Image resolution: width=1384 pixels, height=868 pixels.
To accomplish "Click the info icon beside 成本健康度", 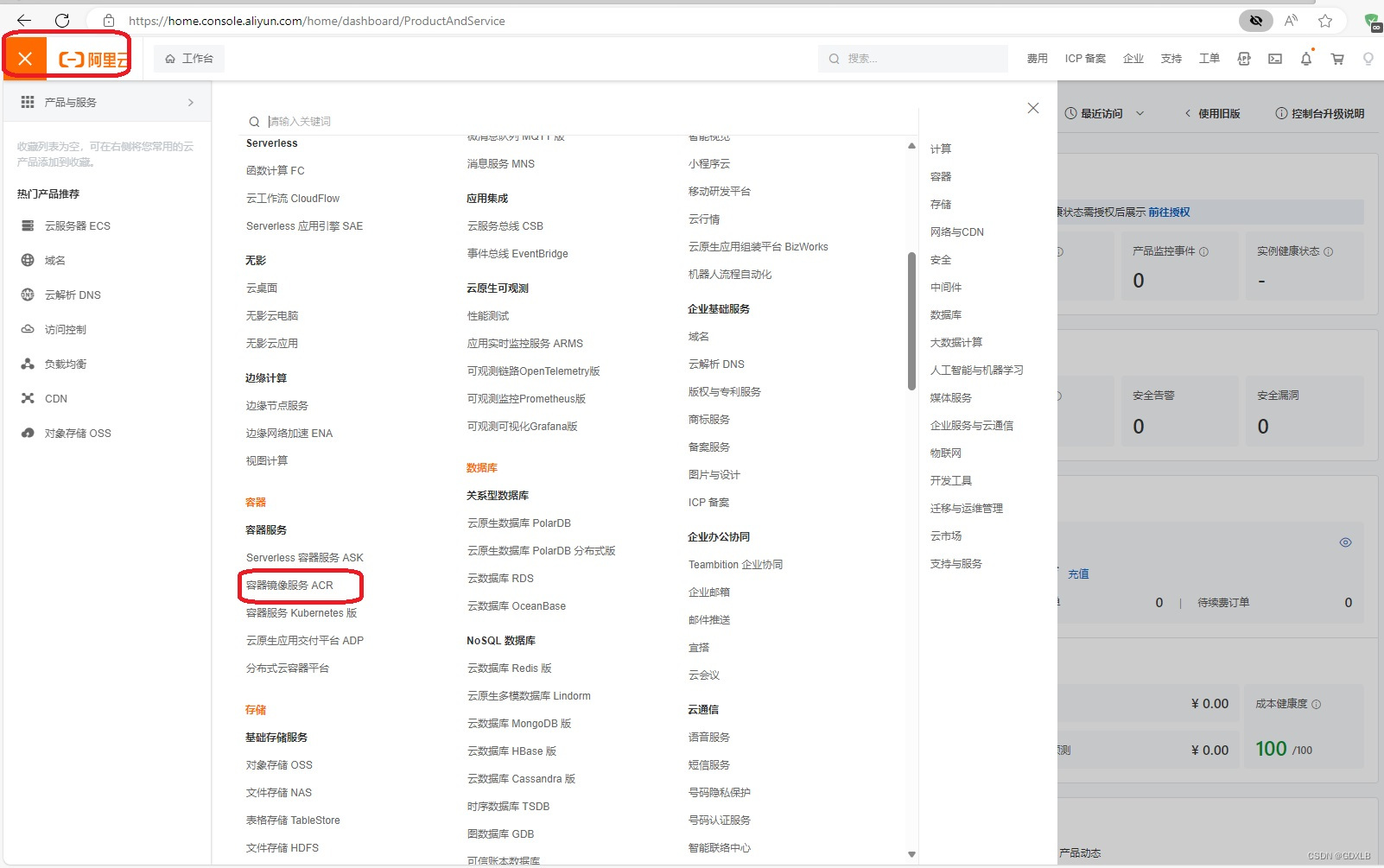I will [x=1316, y=704].
